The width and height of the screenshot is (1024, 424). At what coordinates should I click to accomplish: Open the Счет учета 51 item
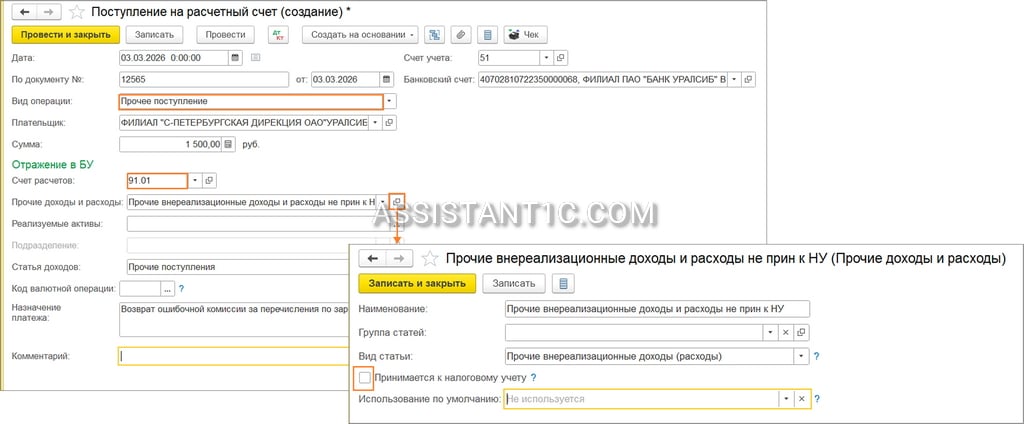[x=560, y=57]
